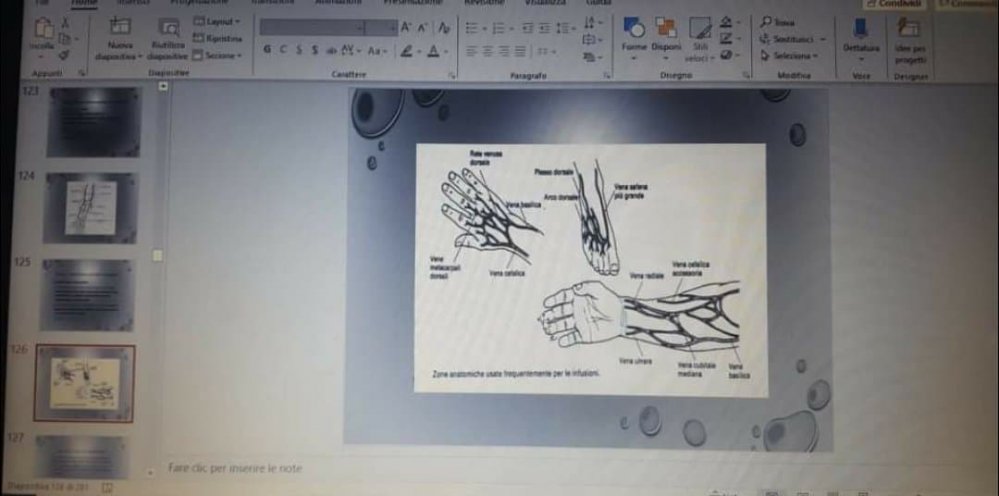The height and width of the screenshot is (496, 999).
Task: Select slide 125 thumbnail
Action: [87, 295]
